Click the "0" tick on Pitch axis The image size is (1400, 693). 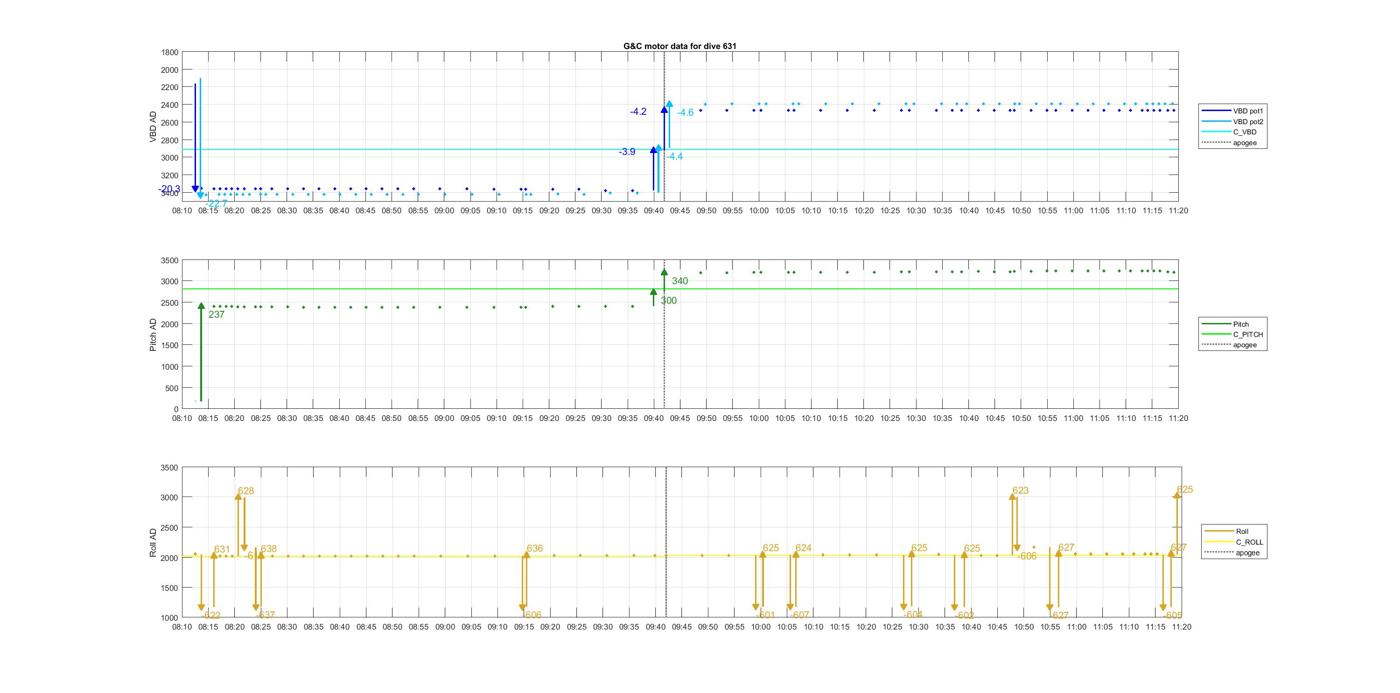177,409
